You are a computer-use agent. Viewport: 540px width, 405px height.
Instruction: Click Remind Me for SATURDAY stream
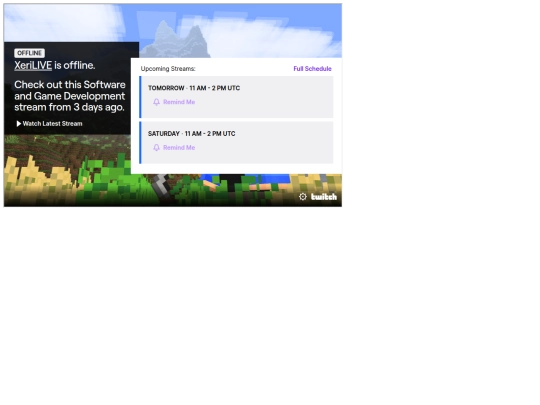coord(179,147)
